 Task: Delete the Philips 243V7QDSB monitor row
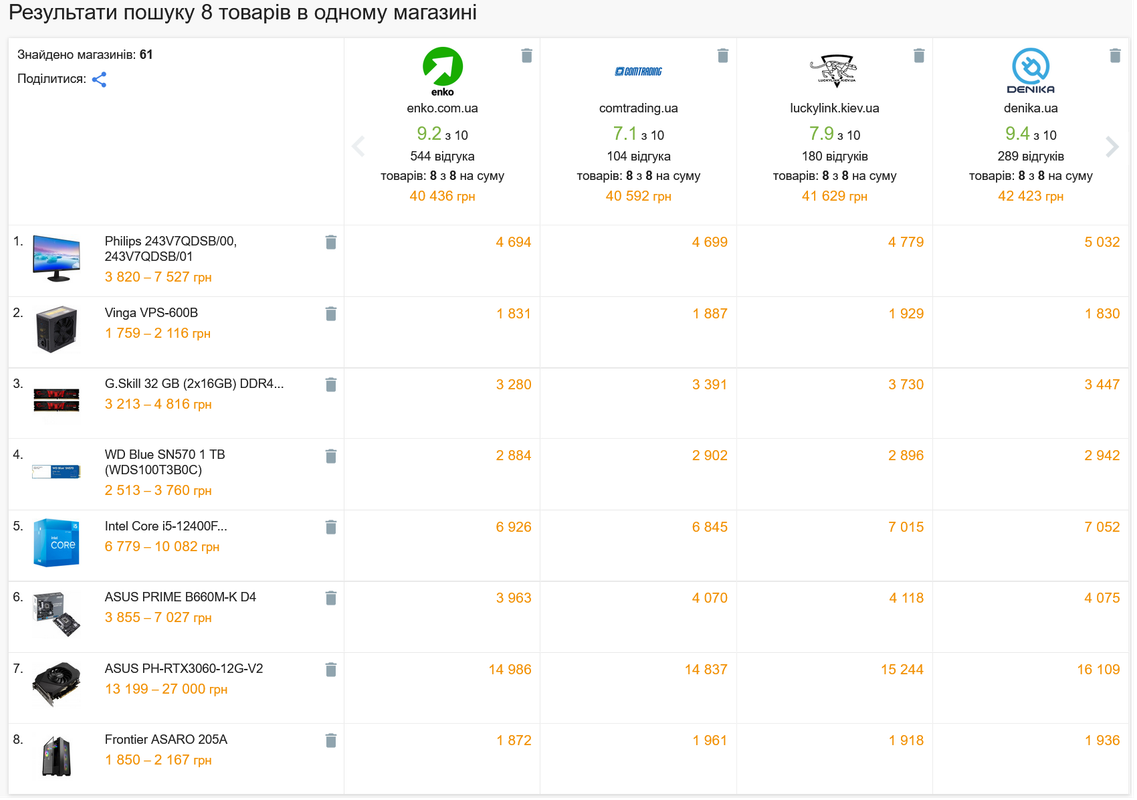point(332,243)
